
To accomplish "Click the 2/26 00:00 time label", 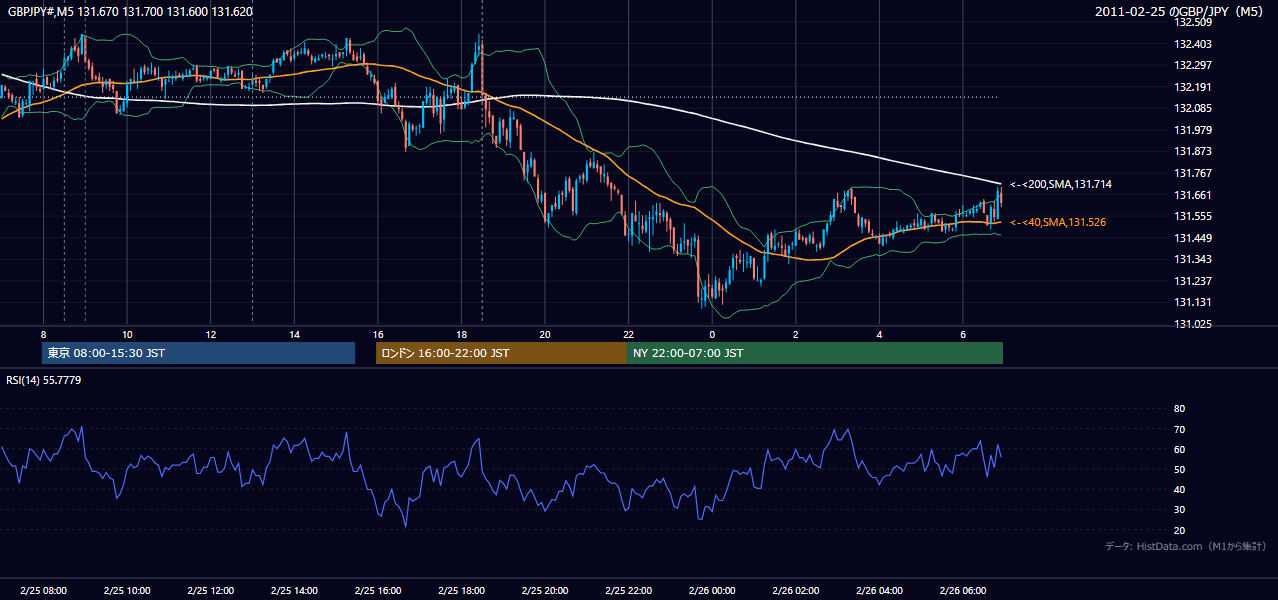I will [711, 591].
